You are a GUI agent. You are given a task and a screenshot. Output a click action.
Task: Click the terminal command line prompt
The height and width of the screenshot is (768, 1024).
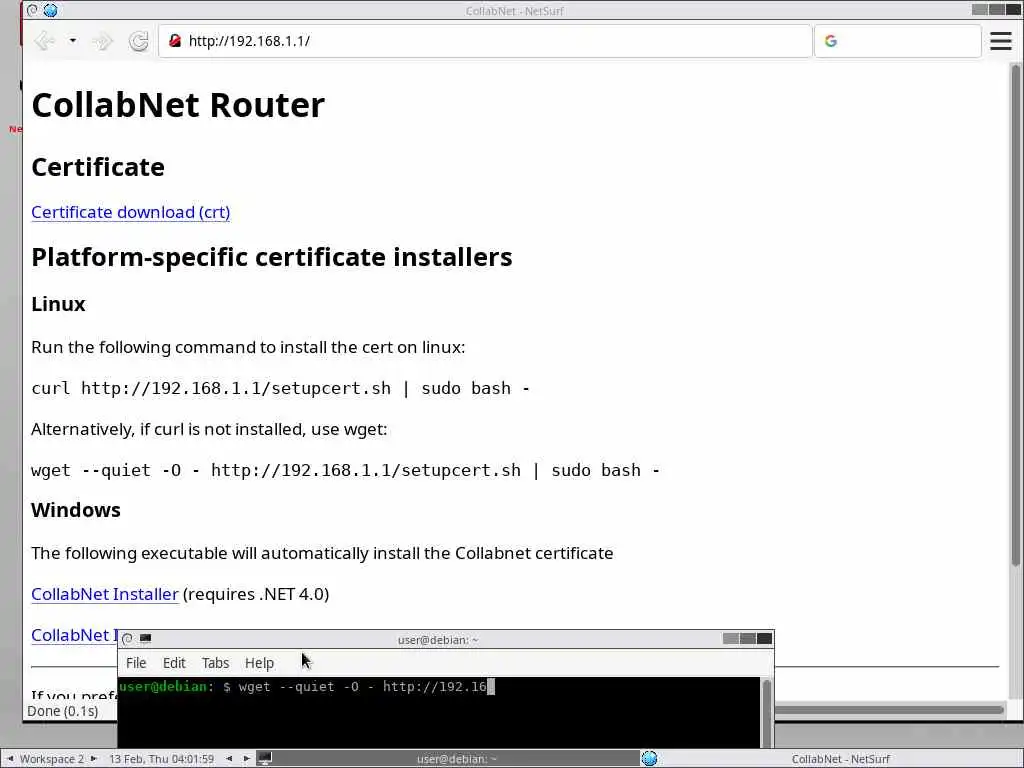tap(307, 686)
